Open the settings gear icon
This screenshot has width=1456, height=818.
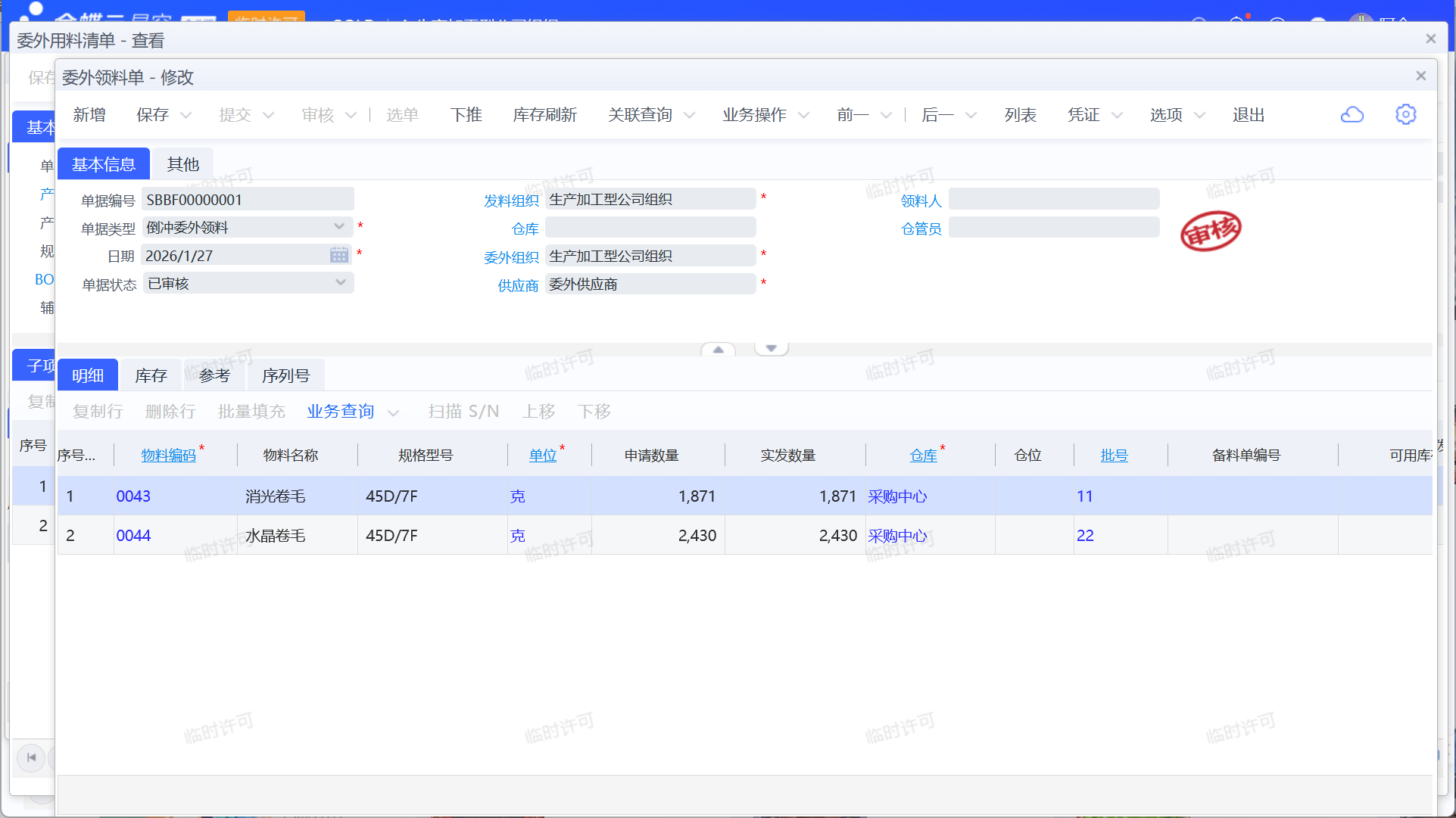tap(1405, 115)
